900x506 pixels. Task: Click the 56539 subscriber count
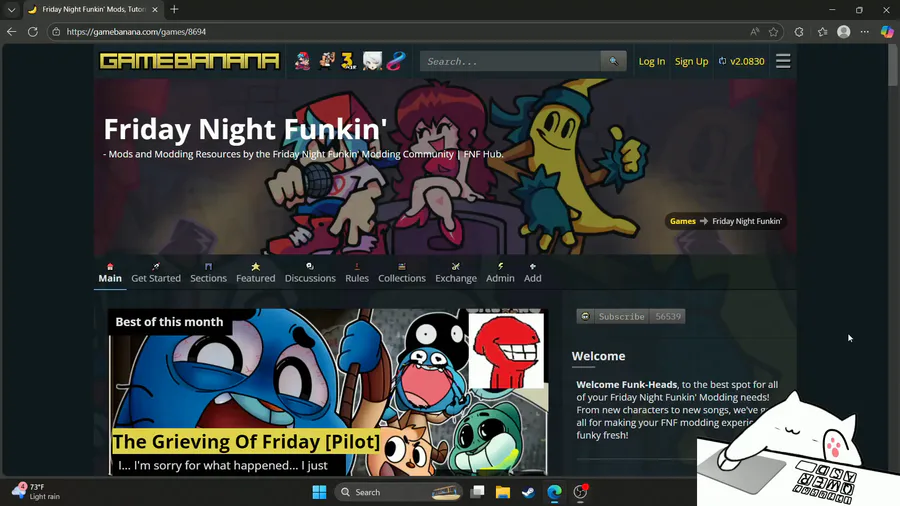point(668,316)
